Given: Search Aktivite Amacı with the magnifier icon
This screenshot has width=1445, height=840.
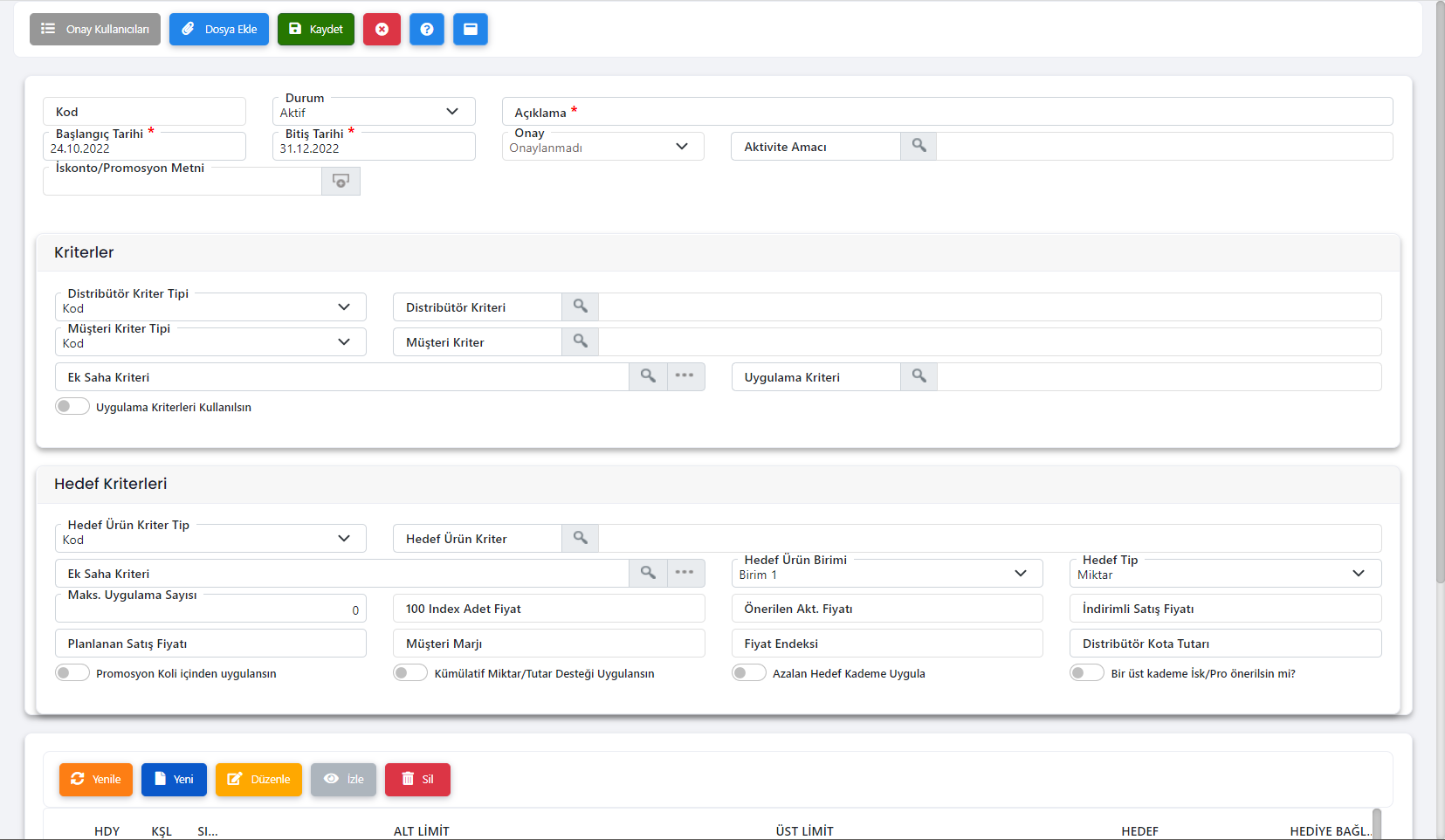Looking at the screenshot, I should (919, 146).
